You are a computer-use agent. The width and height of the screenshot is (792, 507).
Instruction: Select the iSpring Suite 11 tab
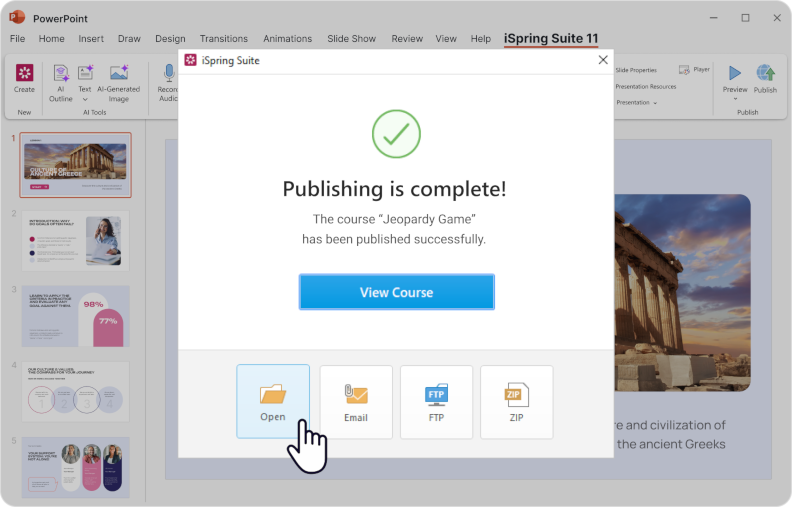551,38
